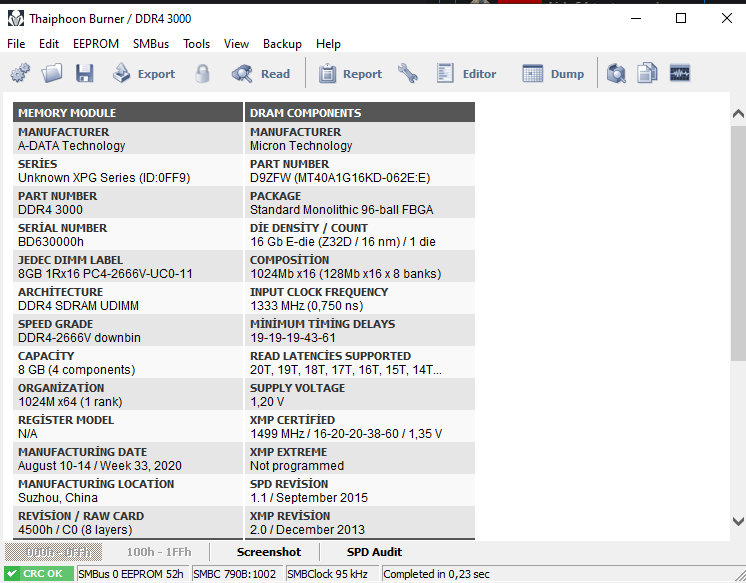Click the Screenshot button
This screenshot has width=746, height=583.
269,552
